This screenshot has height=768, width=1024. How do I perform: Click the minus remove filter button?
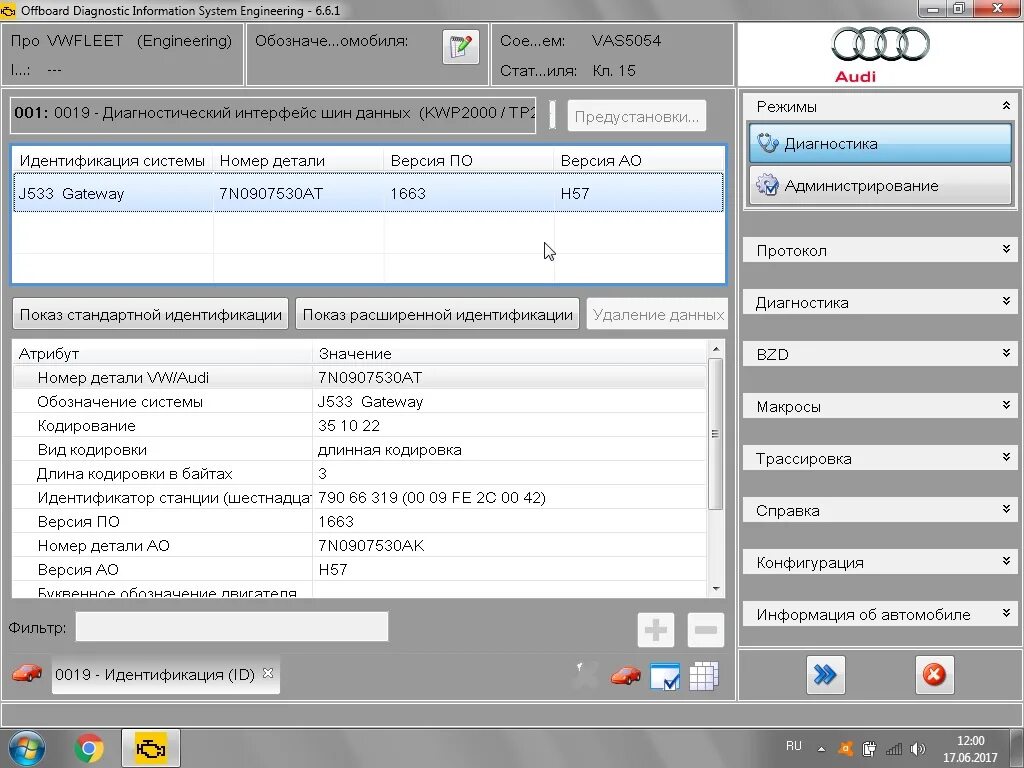(x=706, y=630)
